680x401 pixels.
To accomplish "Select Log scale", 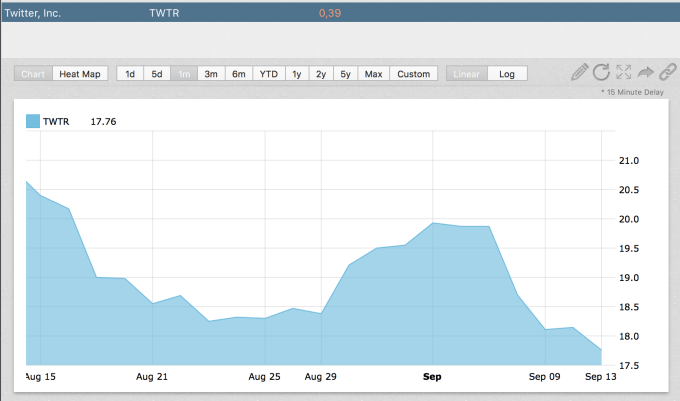I will coord(507,74).
